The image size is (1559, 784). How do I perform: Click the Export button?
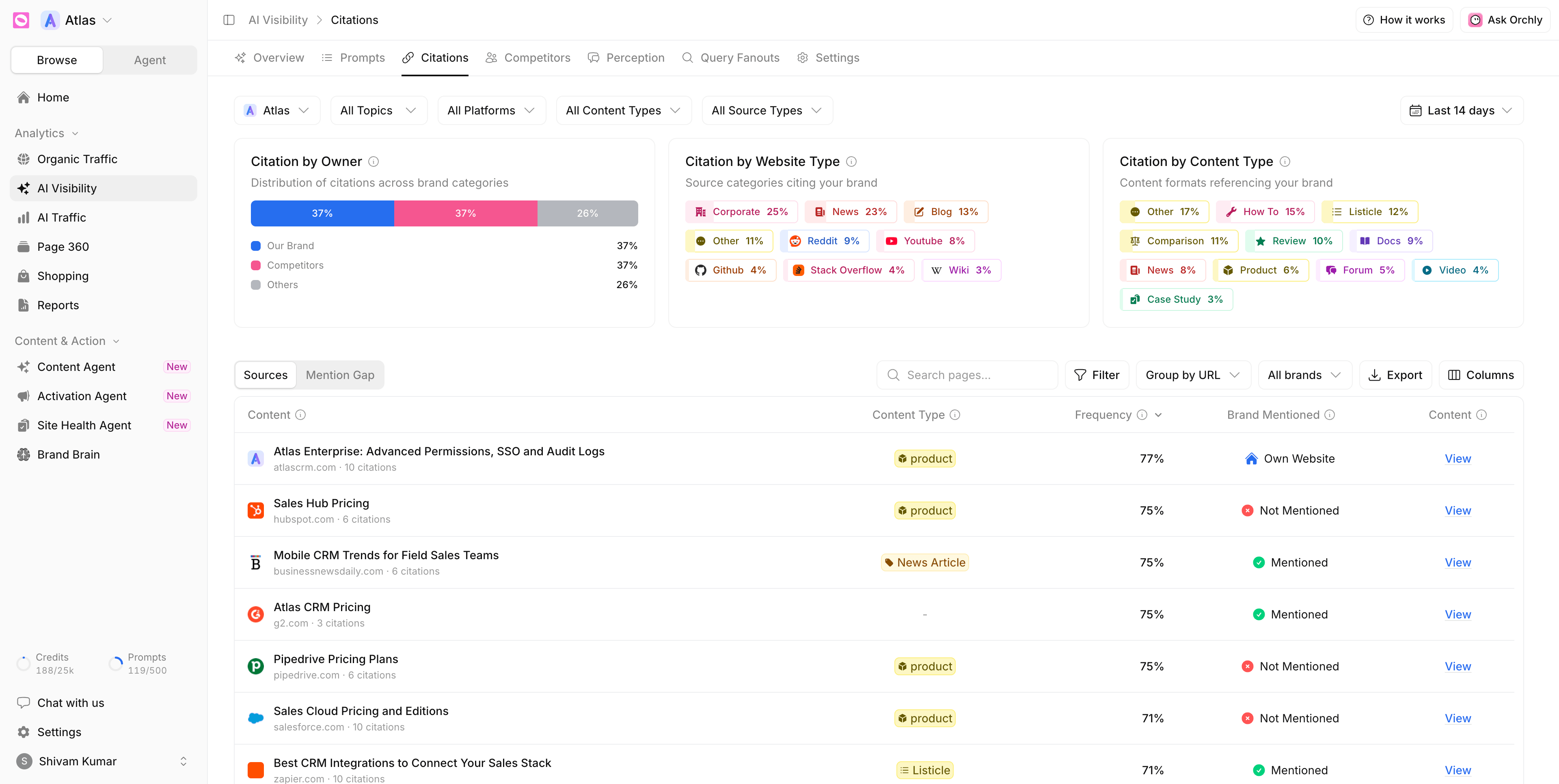(1395, 375)
